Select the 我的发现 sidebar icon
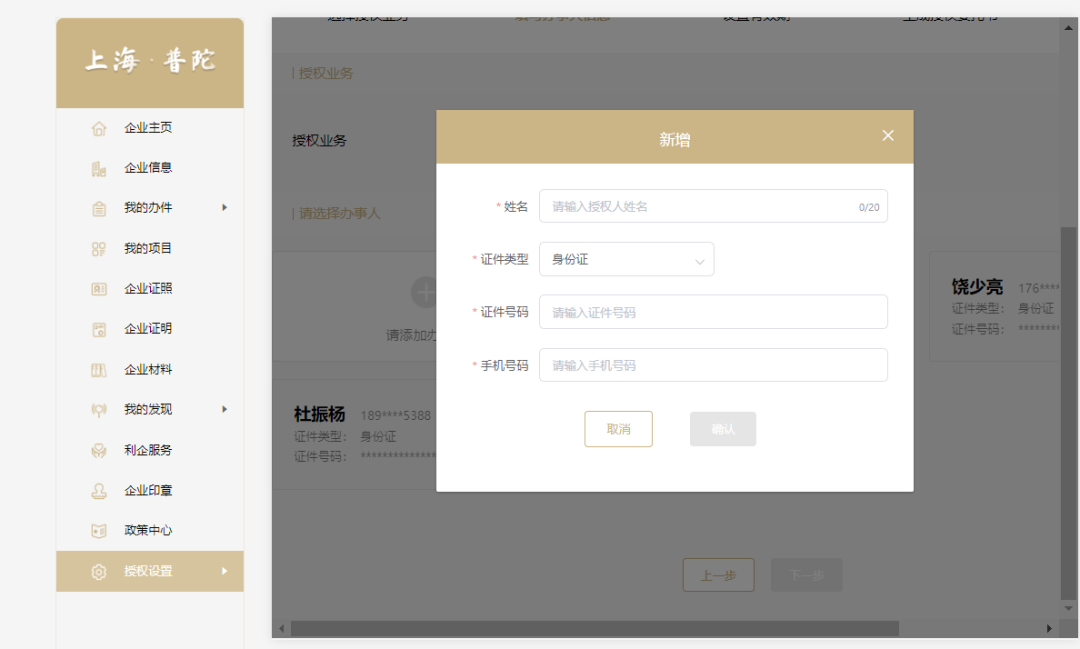This screenshot has height=649, width=1080. [99, 409]
